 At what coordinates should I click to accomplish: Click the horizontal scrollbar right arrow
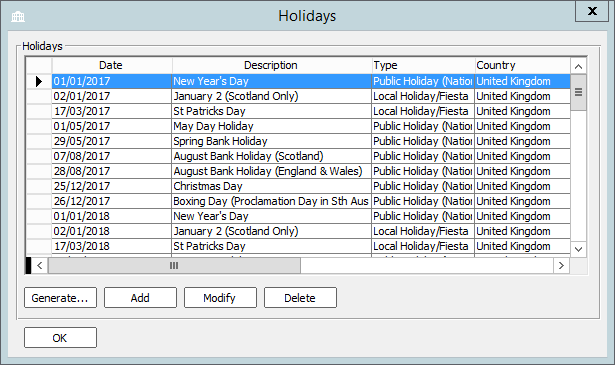tap(561, 265)
